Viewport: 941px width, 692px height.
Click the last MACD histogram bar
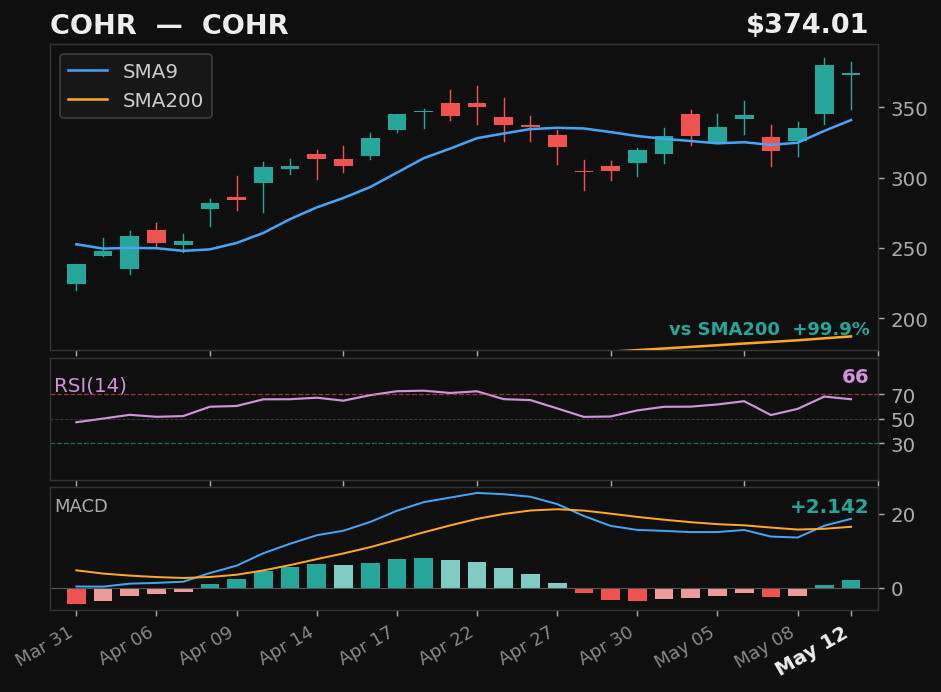click(x=851, y=584)
